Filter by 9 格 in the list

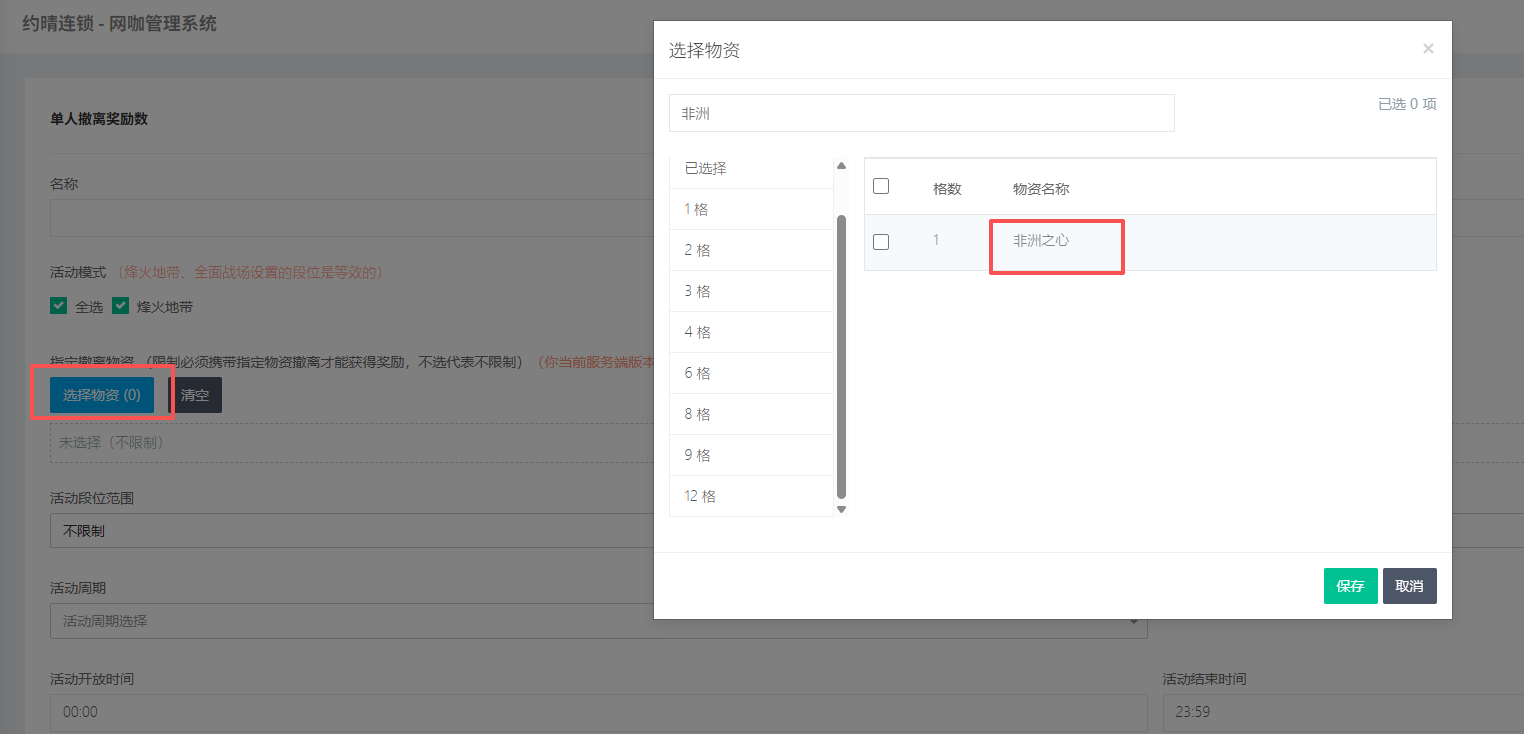[751, 456]
